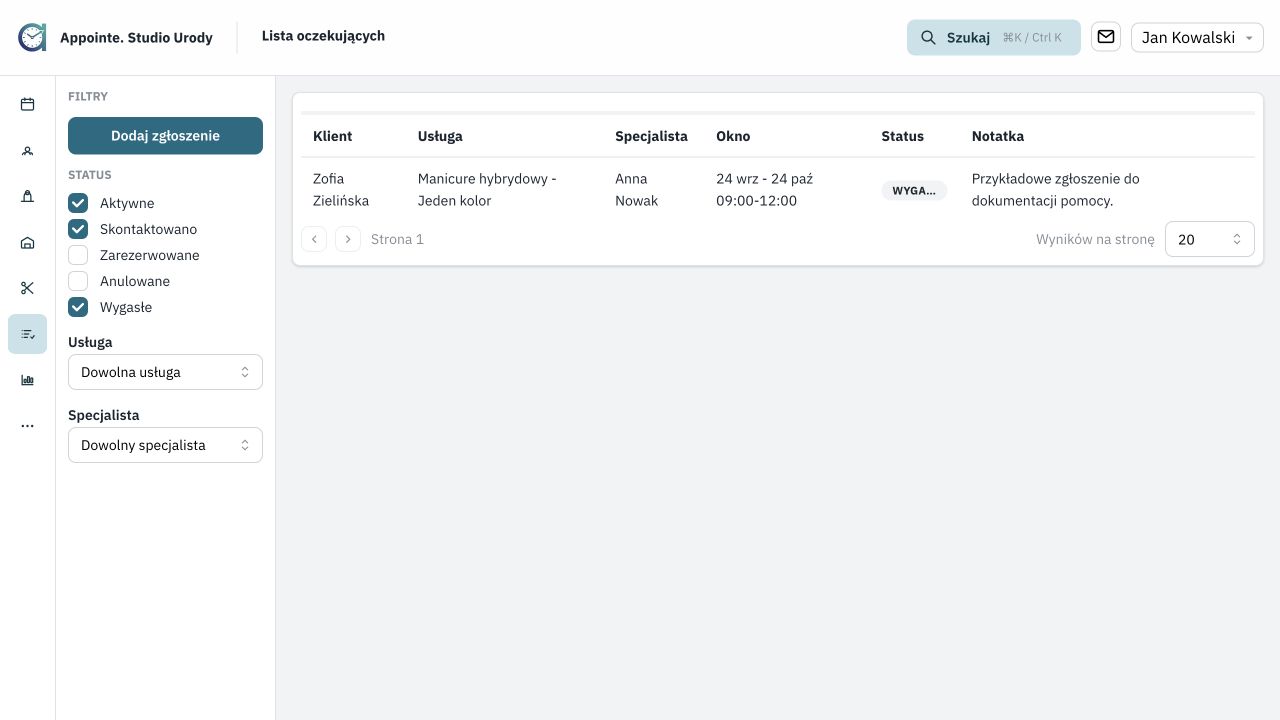
Task: Disable the Wygasłe status filter
Action: tap(78, 307)
